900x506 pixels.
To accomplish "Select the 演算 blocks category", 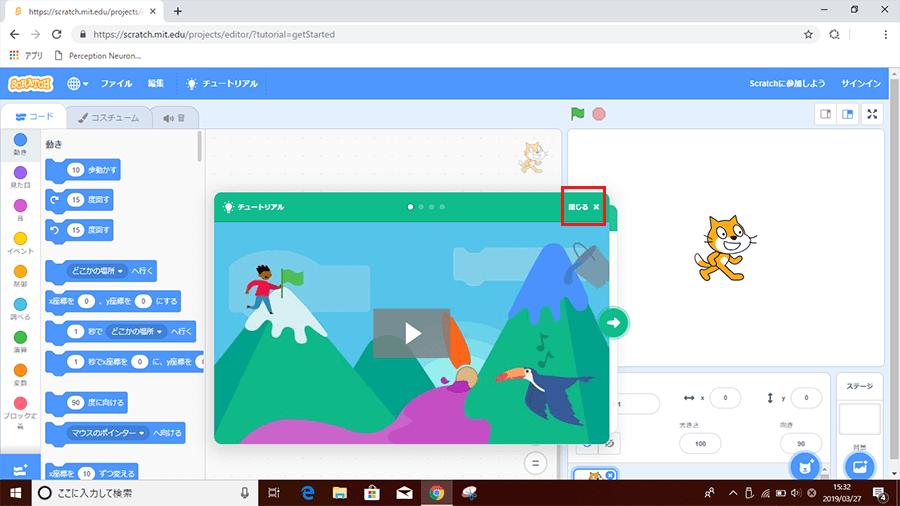I will click(20, 342).
